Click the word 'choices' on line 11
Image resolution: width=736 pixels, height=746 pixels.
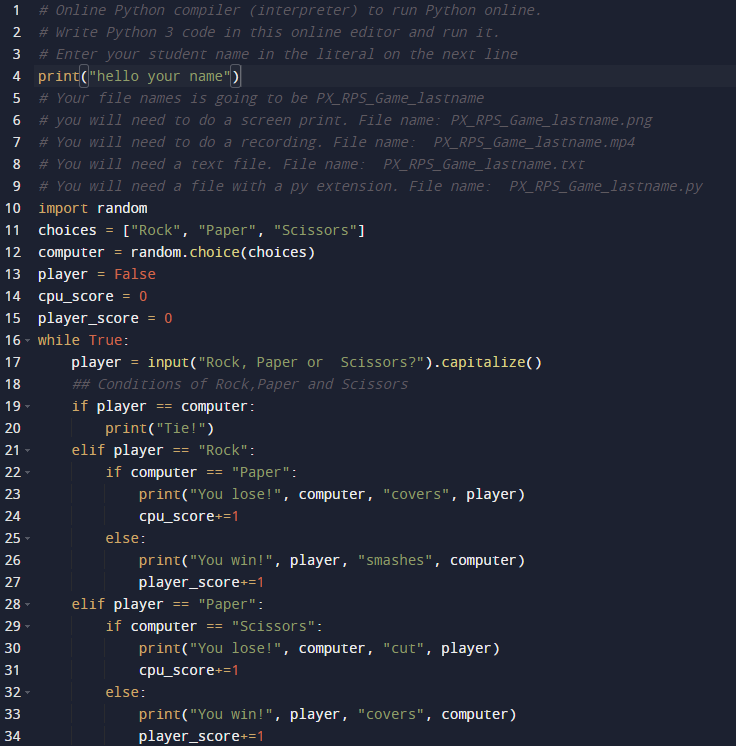pyautogui.click(x=67, y=230)
